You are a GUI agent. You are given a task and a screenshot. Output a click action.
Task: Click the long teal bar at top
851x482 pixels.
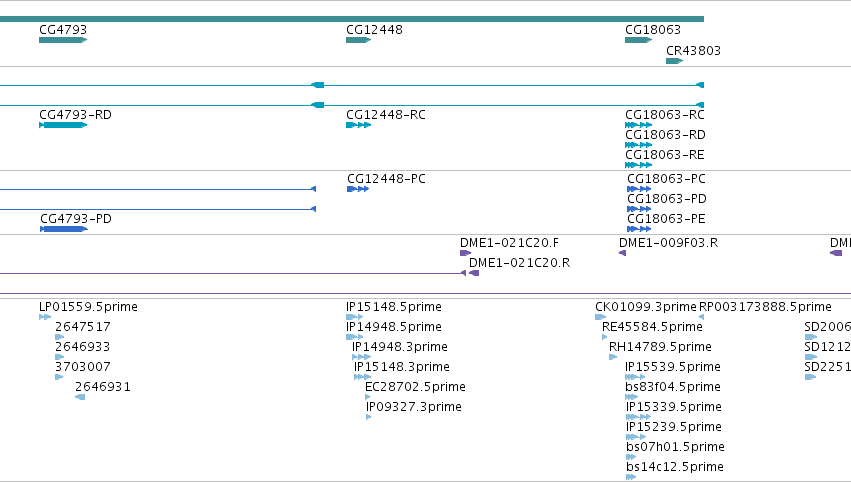pyautogui.click(x=352, y=19)
